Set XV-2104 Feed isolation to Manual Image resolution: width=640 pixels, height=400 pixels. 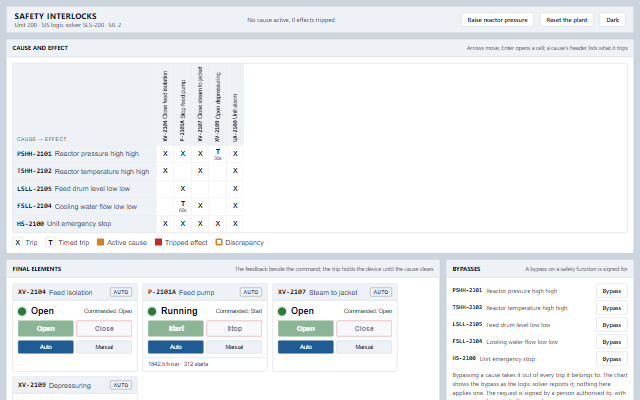(104, 347)
